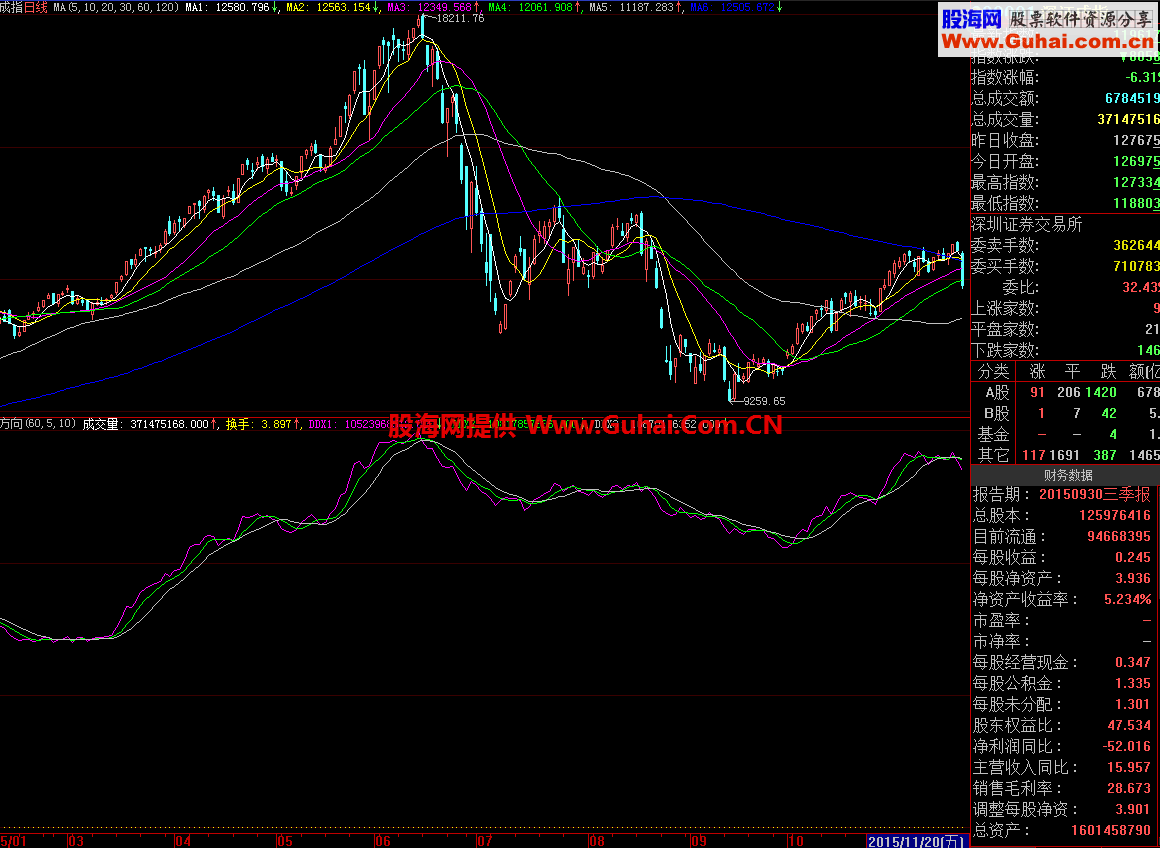Click the 今日开盘 row label

click(x=1005, y=161)
